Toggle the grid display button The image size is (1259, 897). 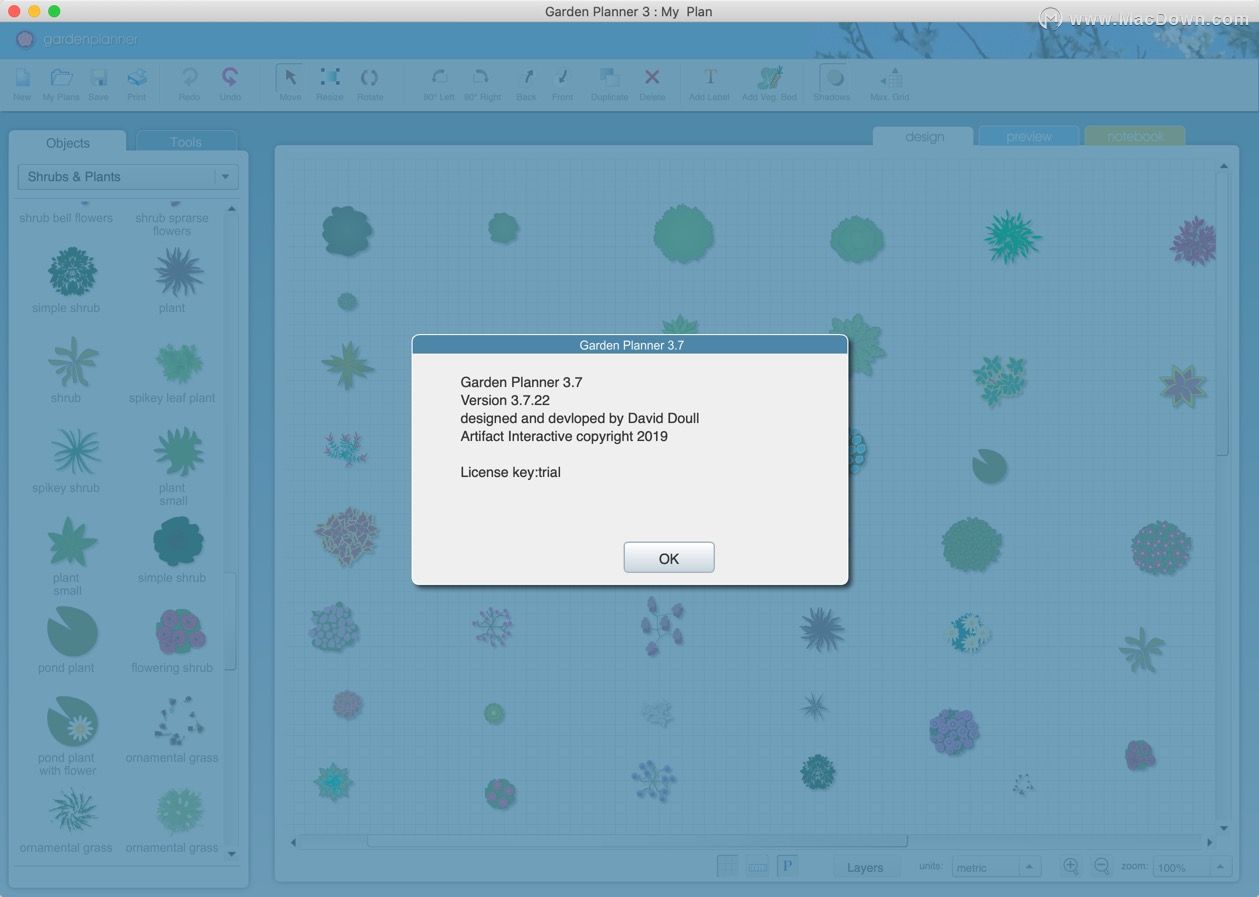(728, 866)
